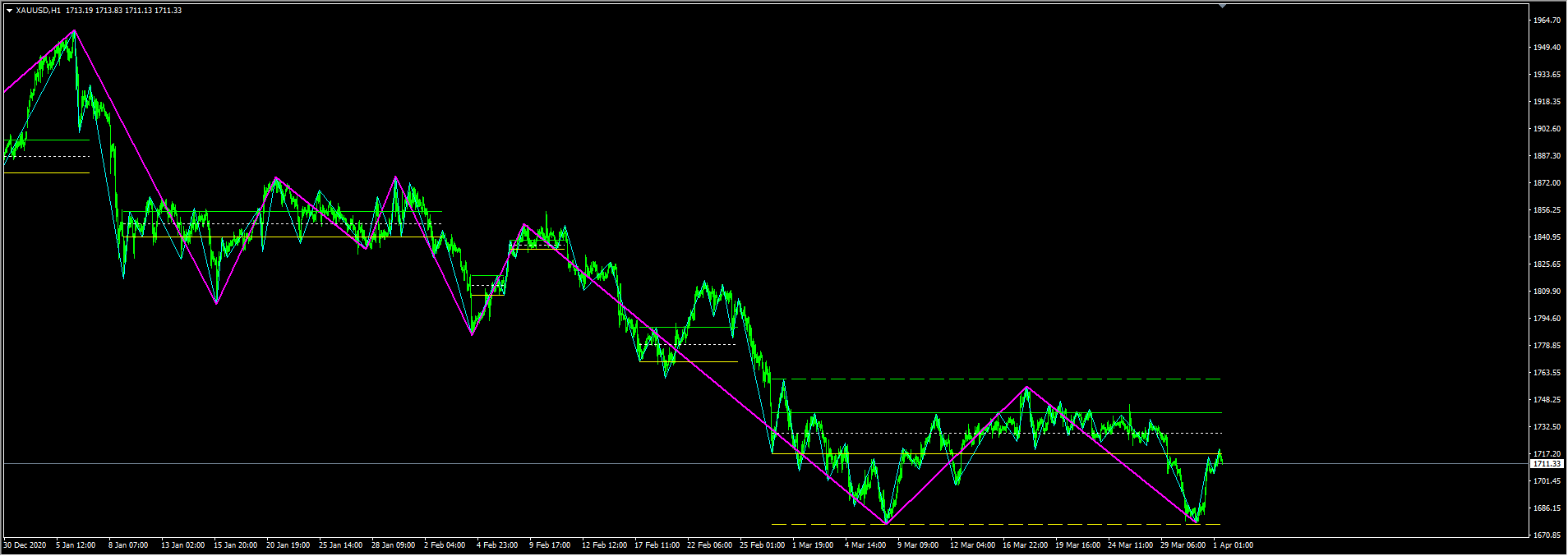
Task: Click the XAUUSD,H1 symbol title text
Action: [38, 11]
